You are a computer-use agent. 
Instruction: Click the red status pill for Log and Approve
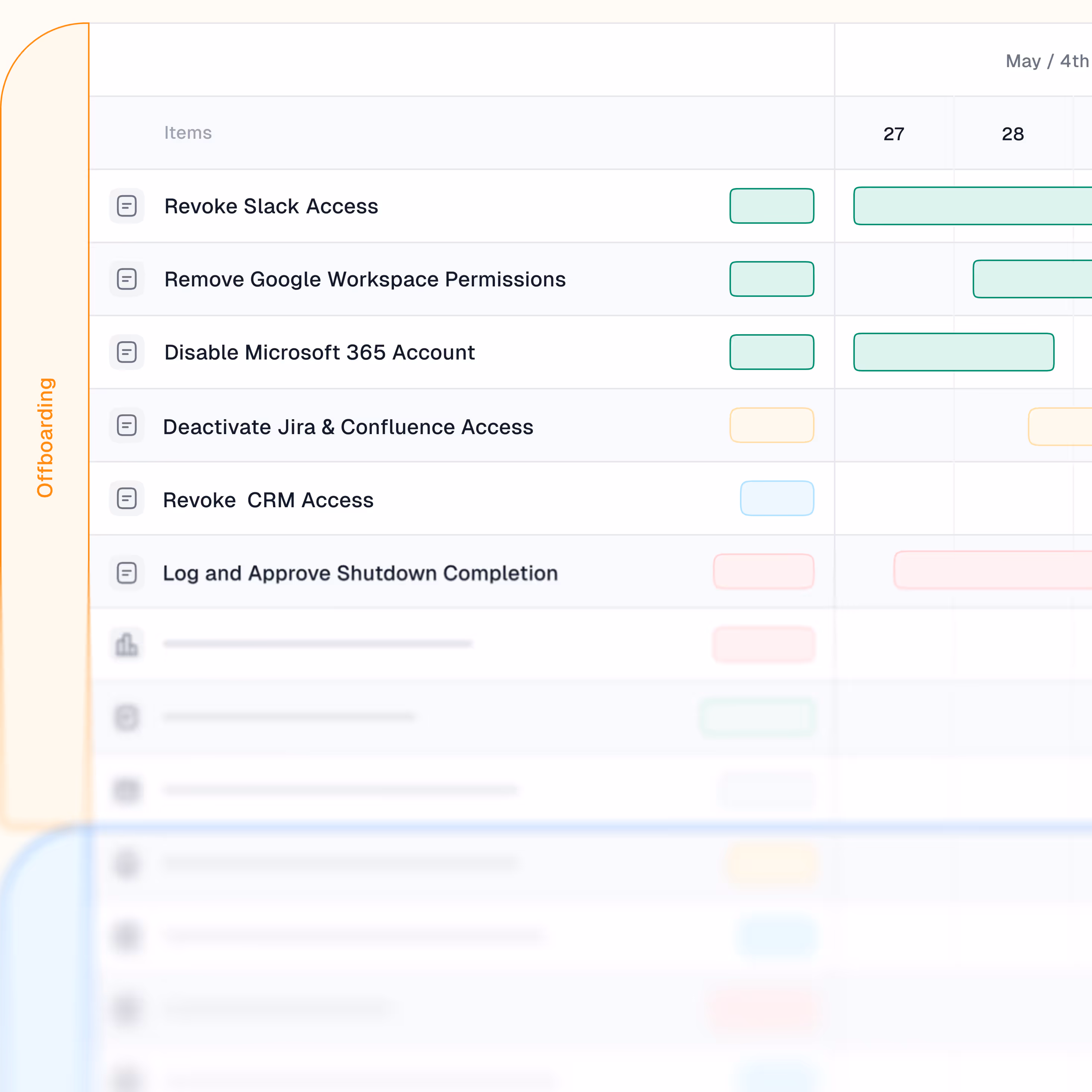[763, 571]
